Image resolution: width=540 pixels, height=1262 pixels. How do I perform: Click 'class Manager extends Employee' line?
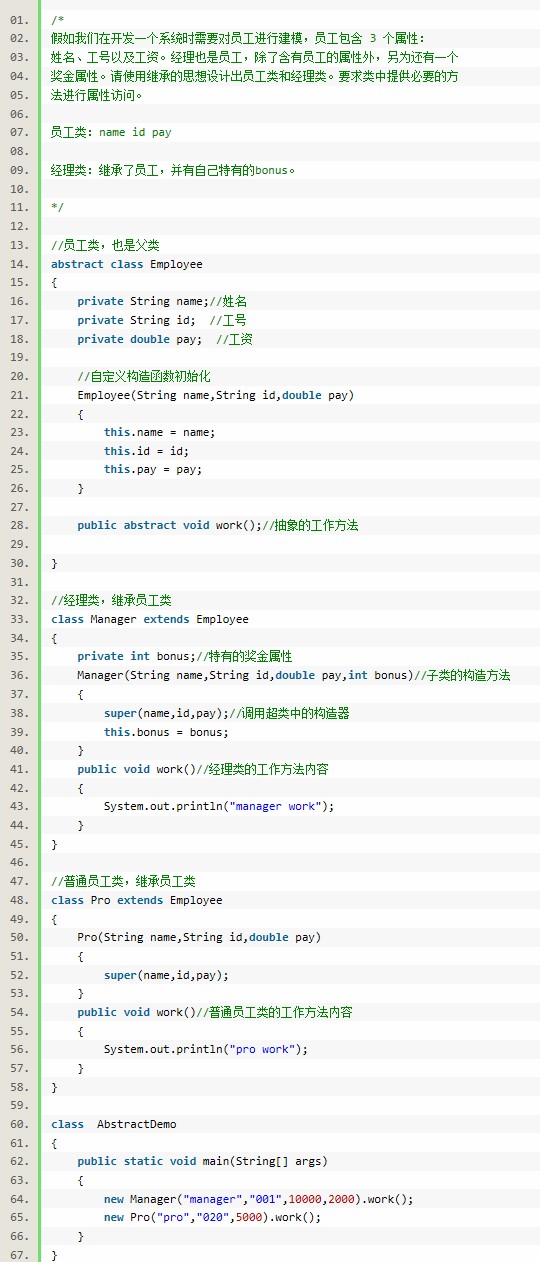150,619
